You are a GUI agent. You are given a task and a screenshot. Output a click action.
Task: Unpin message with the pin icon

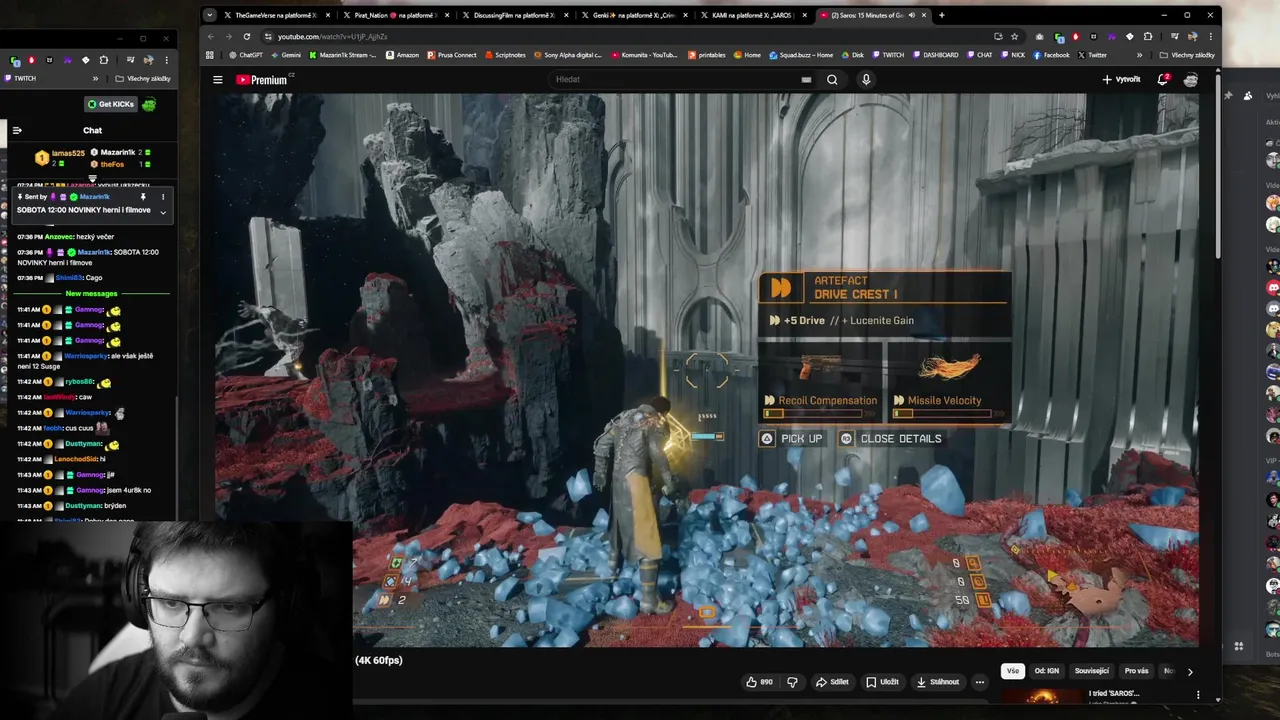tap(143, 197)
